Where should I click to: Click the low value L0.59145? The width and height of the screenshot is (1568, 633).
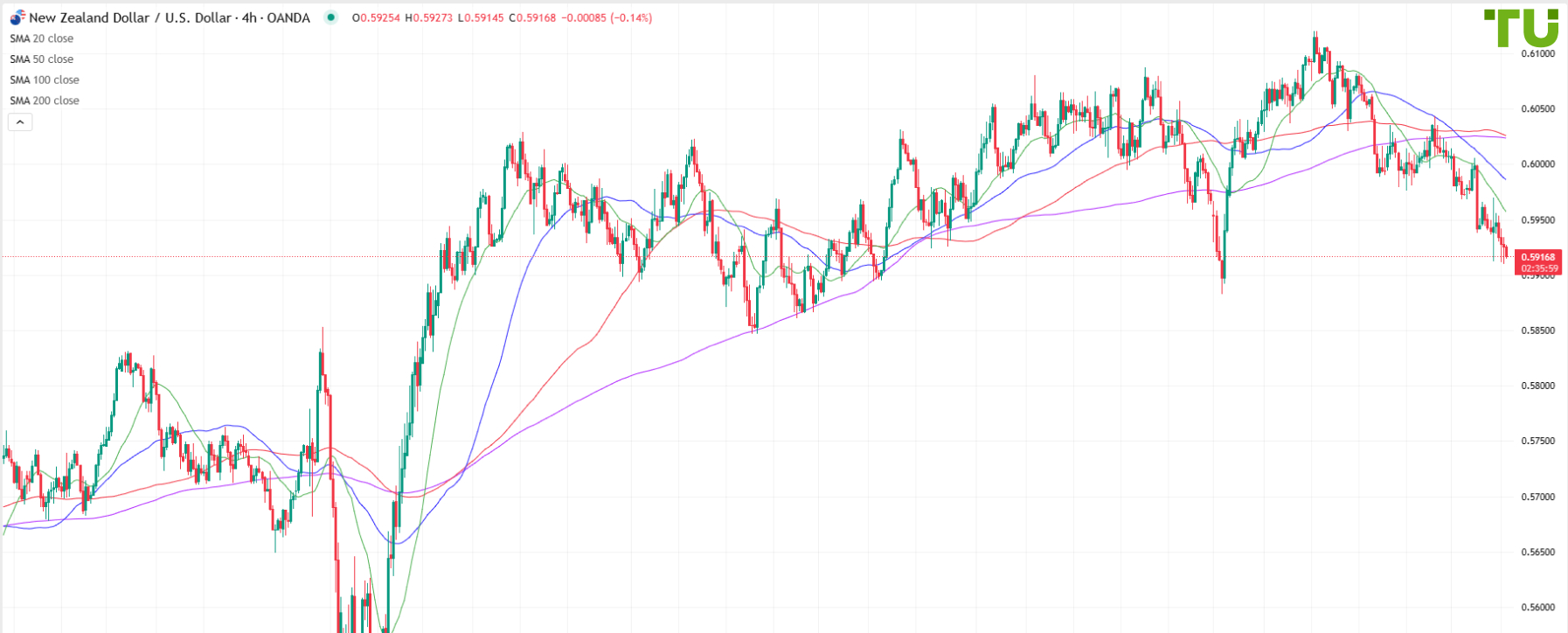pyautogui.click(x=480, y=17)
